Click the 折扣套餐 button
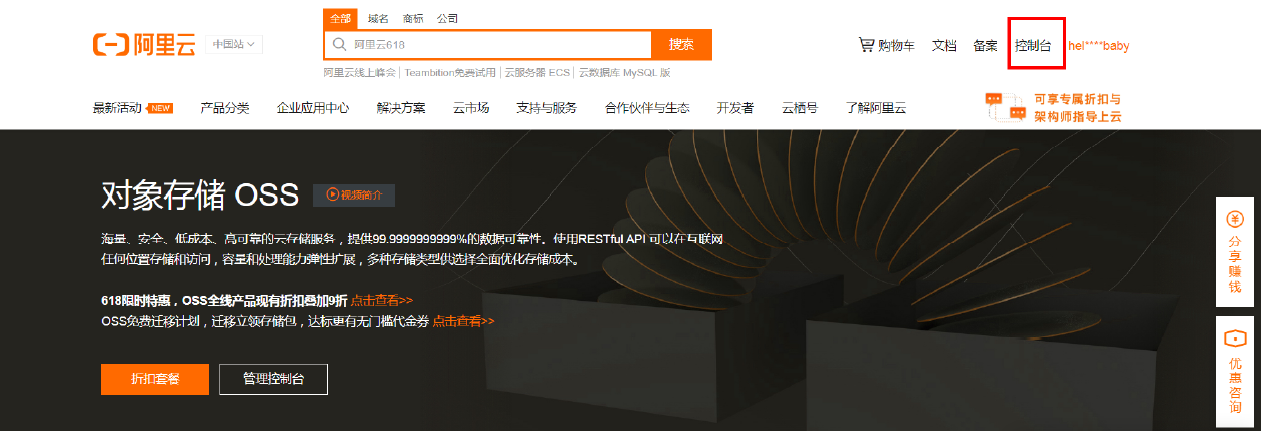This screenshot has width=1261, height=431. [x=155, y=379]
